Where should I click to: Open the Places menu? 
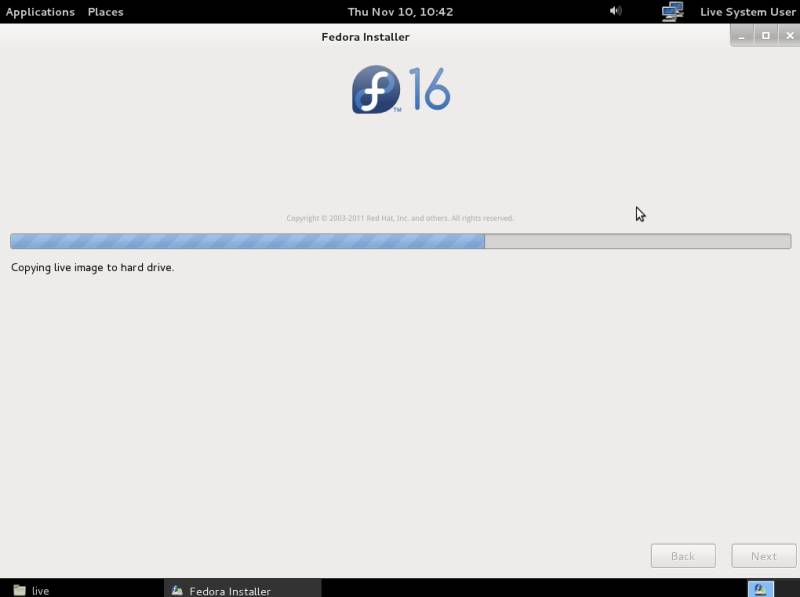pos(105,12)
